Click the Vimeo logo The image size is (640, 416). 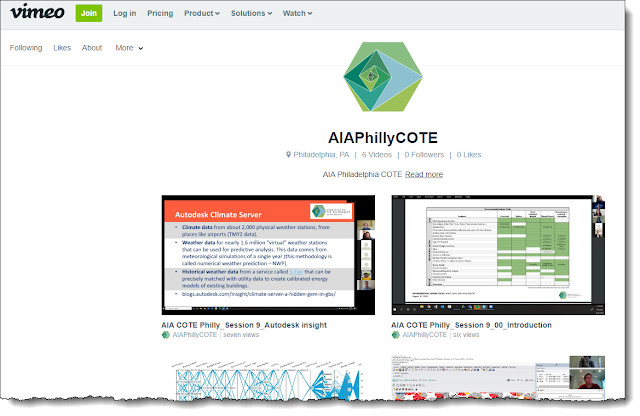[x=37, y=12]
